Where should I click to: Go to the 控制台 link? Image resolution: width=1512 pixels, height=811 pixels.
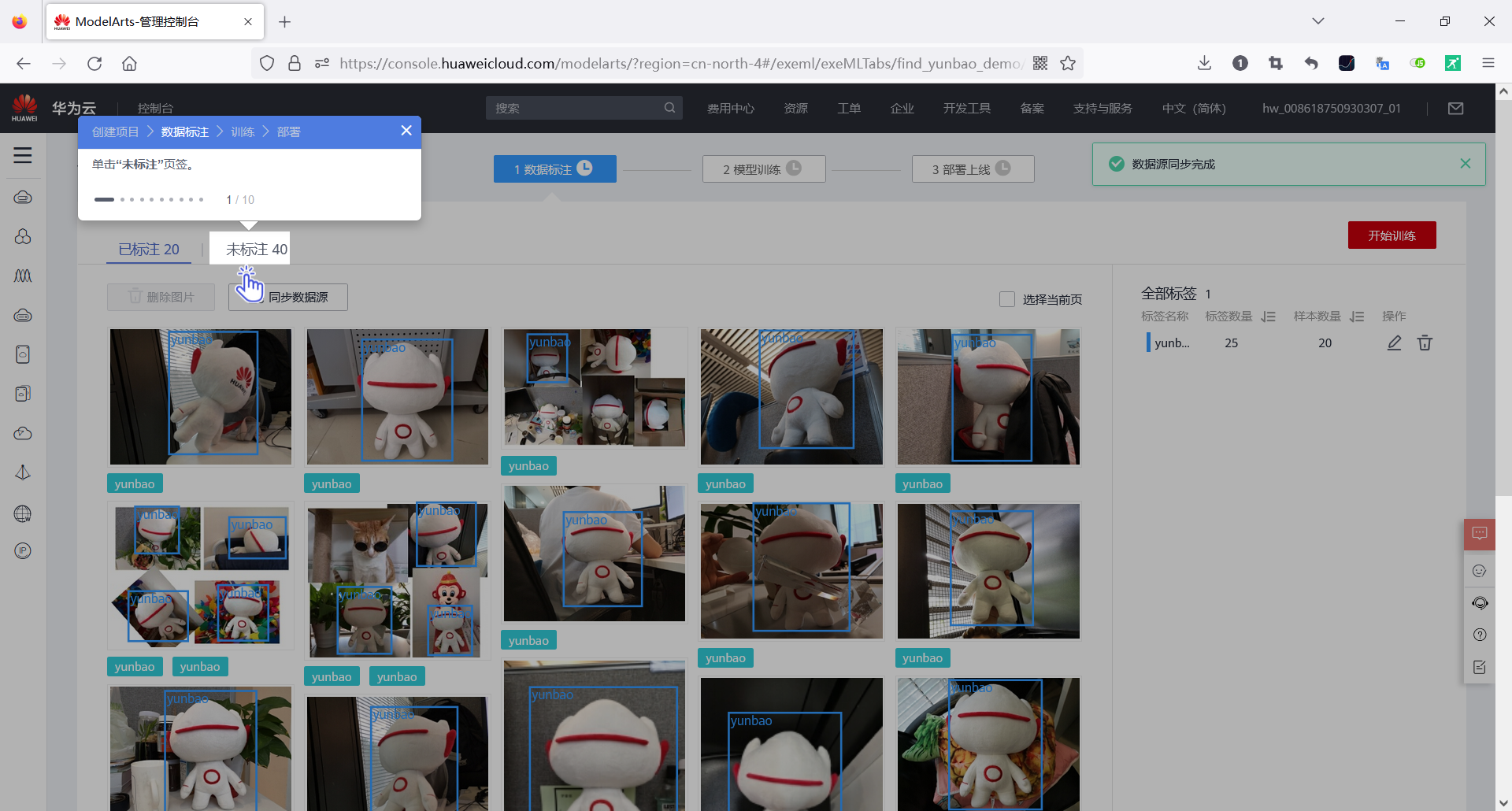click(155, 108)
